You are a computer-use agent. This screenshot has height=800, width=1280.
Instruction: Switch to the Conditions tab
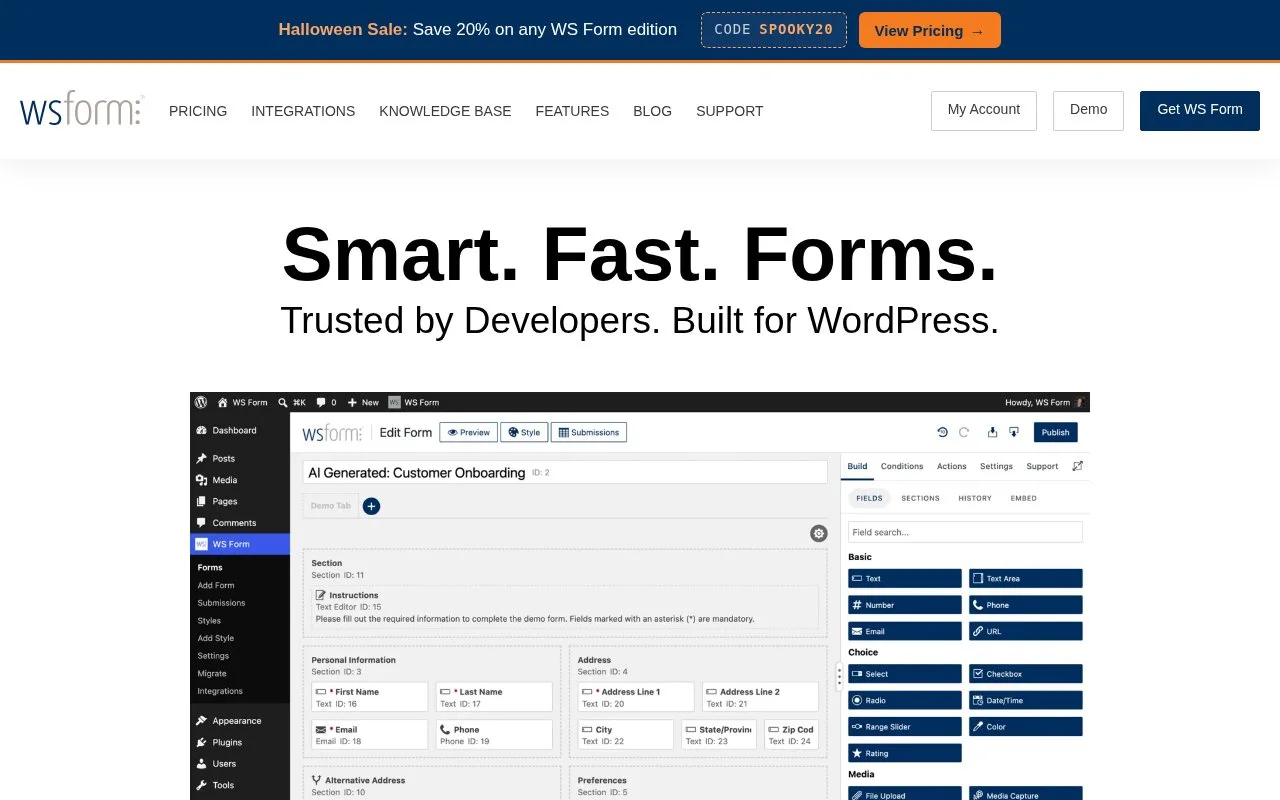click(902, 466)
